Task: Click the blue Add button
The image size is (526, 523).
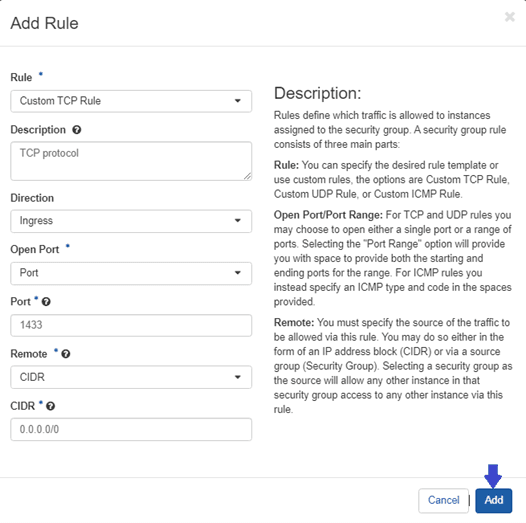Action: [494, 501]
